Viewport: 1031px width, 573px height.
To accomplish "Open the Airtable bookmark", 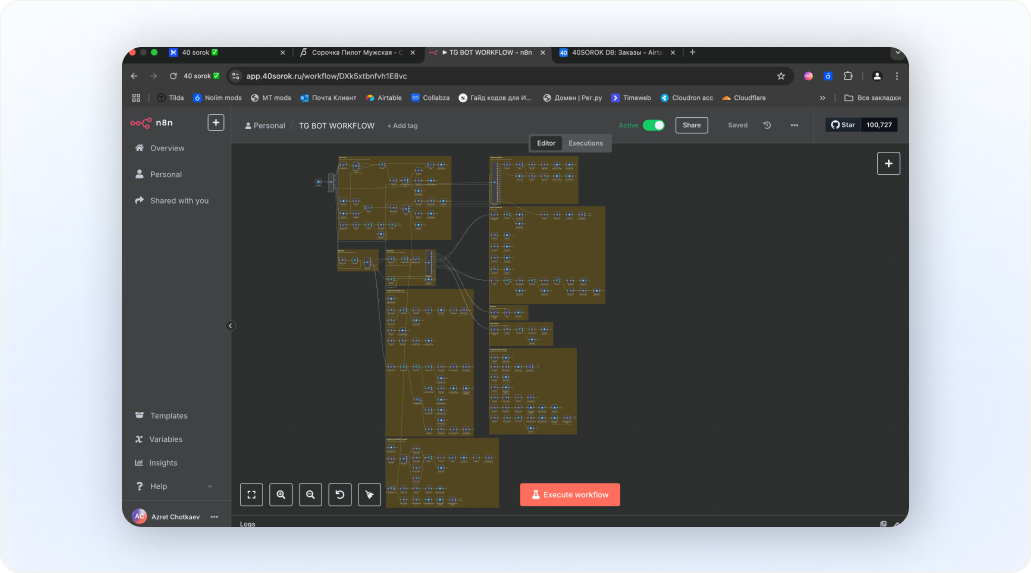I will (x=383, y=98).
